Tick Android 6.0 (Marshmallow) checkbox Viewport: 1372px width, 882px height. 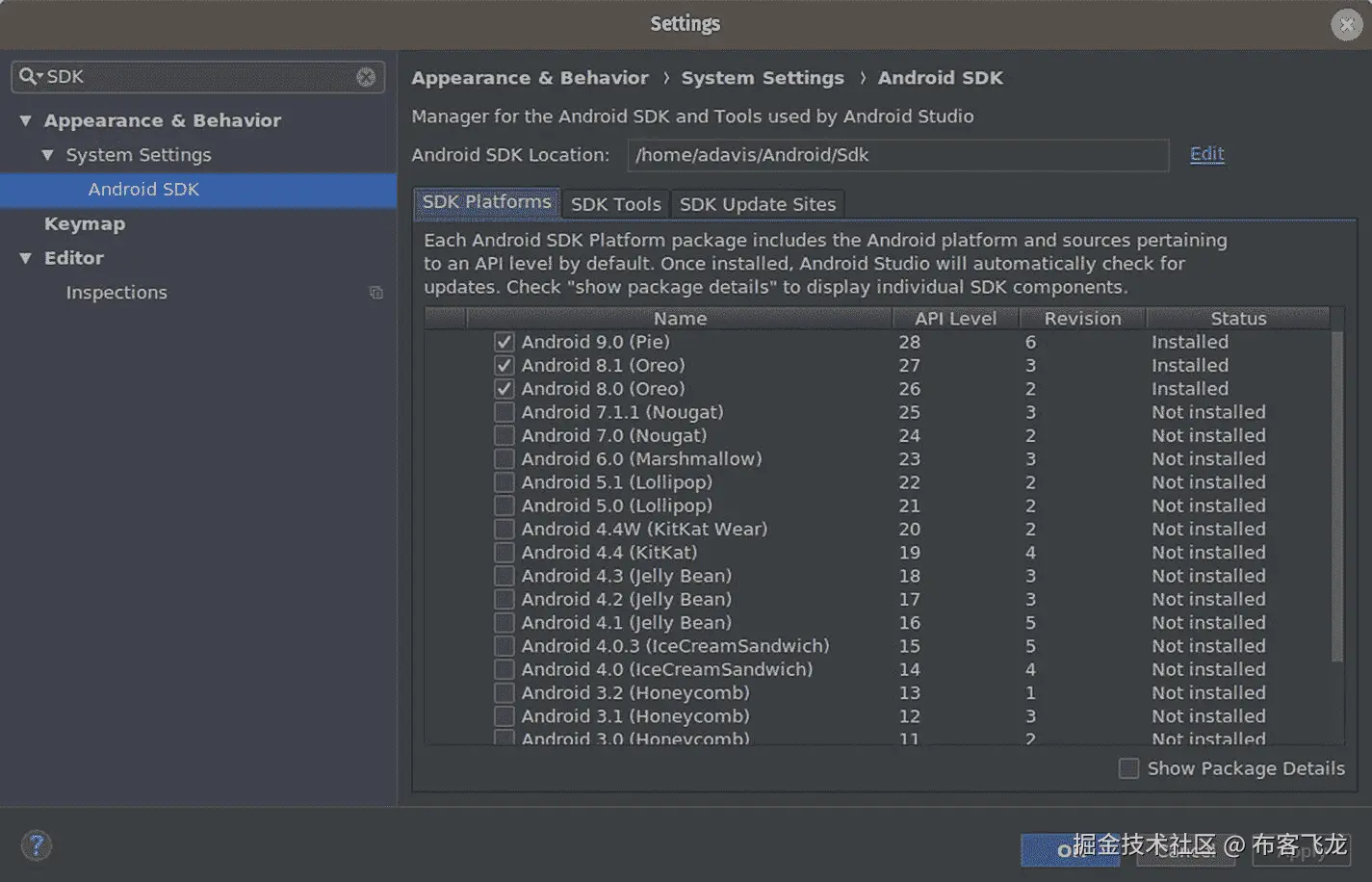504,459
